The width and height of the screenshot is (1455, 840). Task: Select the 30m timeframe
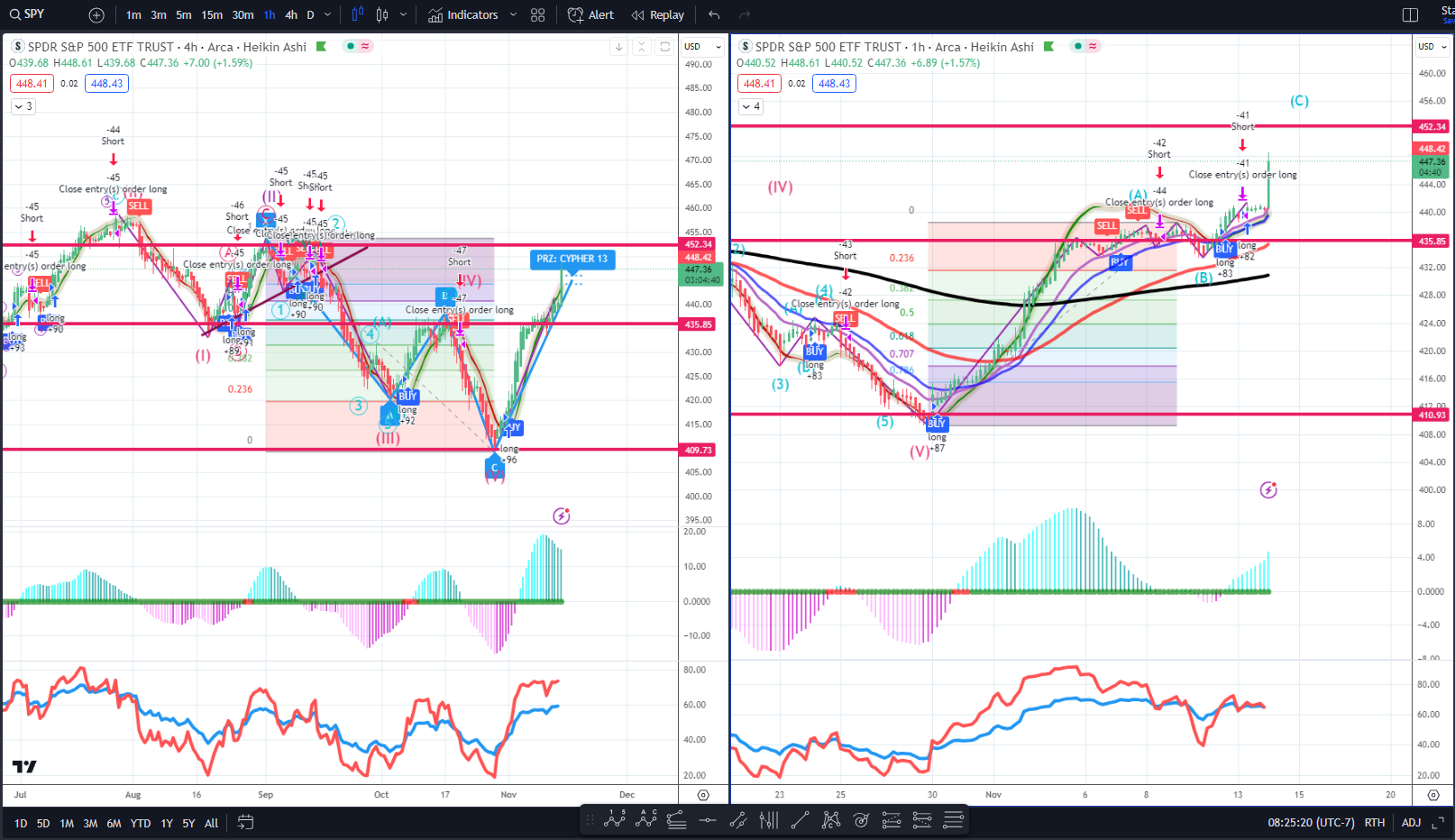click(242, 15)
